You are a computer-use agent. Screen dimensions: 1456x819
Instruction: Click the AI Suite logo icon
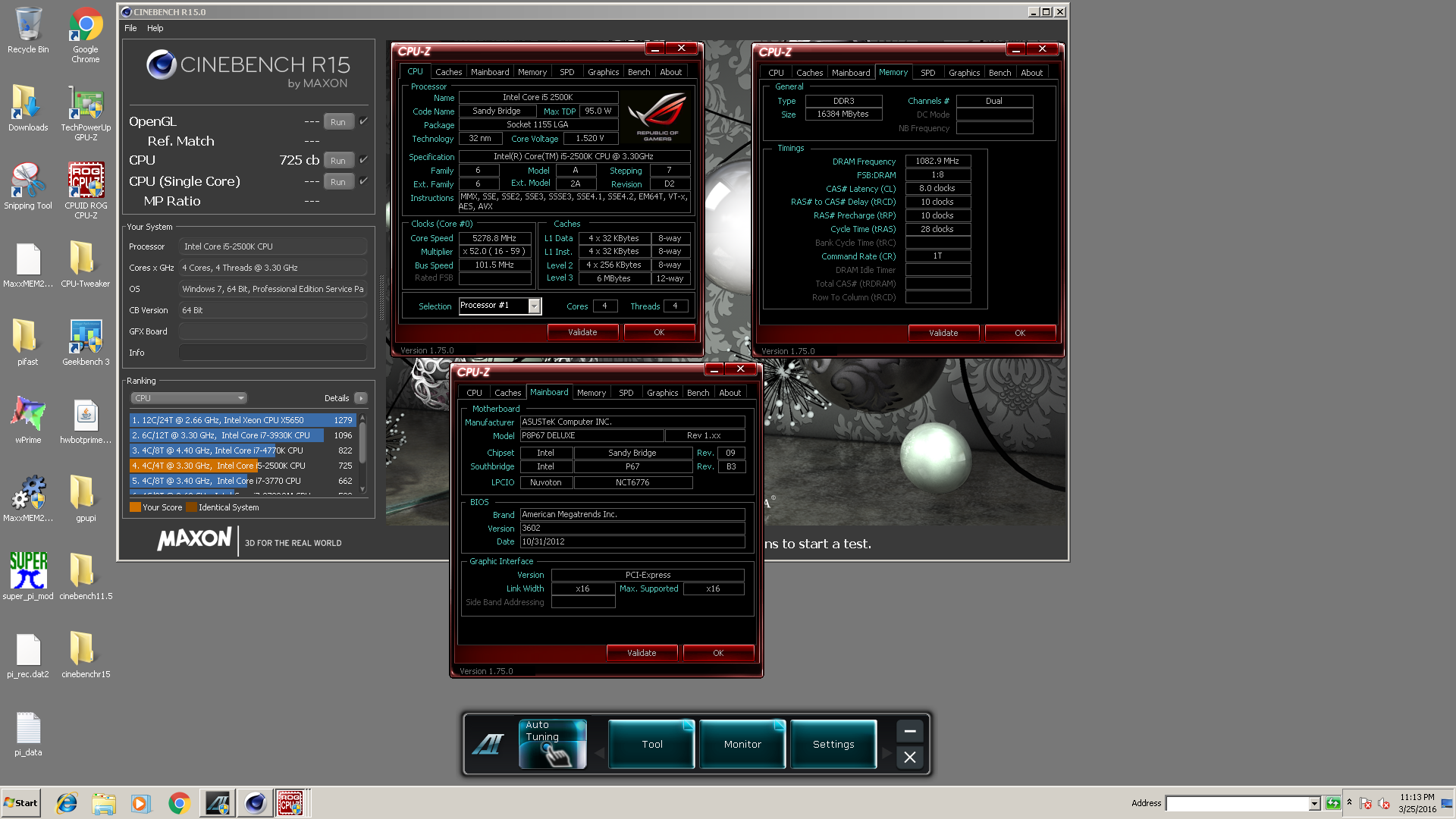[x=488, y=744]
